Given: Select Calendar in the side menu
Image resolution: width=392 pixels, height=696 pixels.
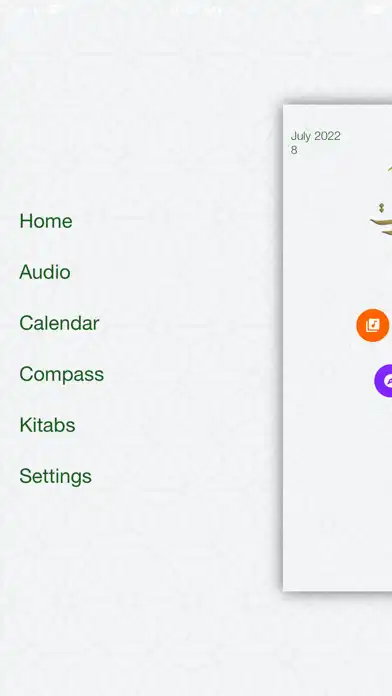Looking at the screenshot, I should (59, 323).
